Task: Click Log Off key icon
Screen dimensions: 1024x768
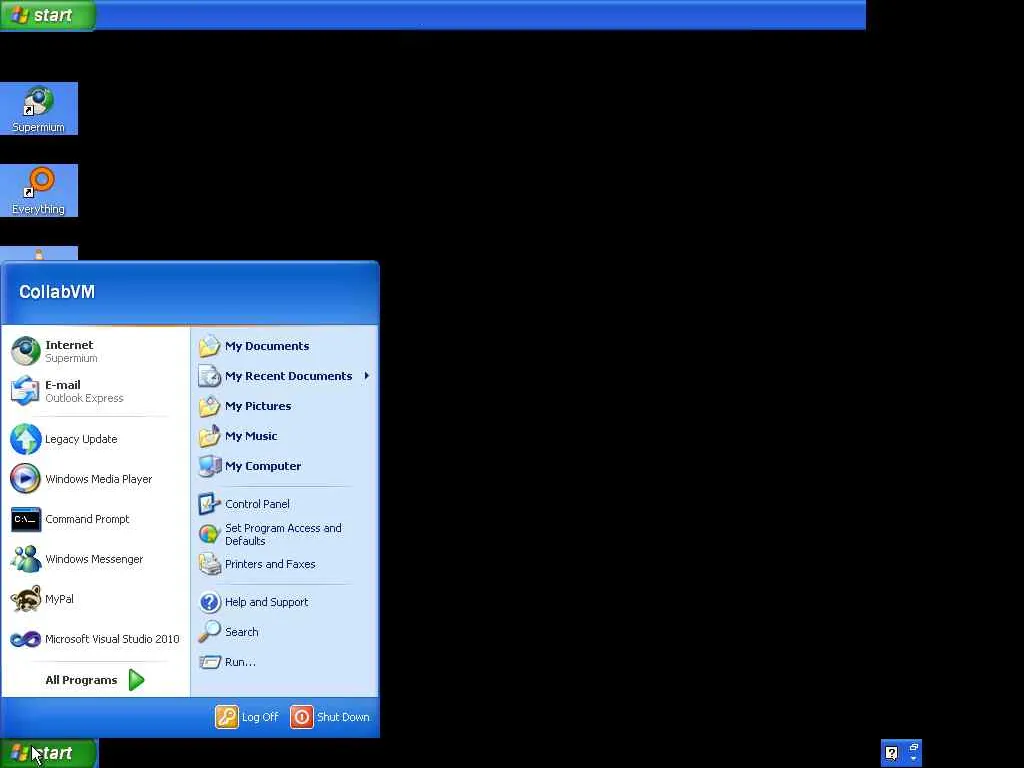Action: [x=227, y=716]
